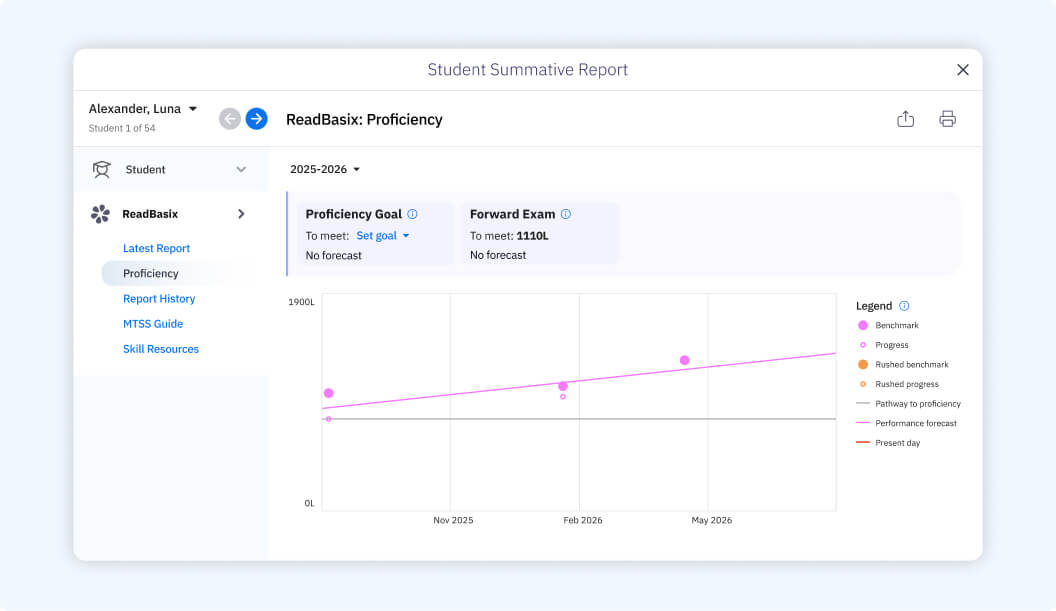Click small progress point near Feb 2026
Viewport: 1056px width, 611px height.
pyautogui.click(x=563, y=397)
